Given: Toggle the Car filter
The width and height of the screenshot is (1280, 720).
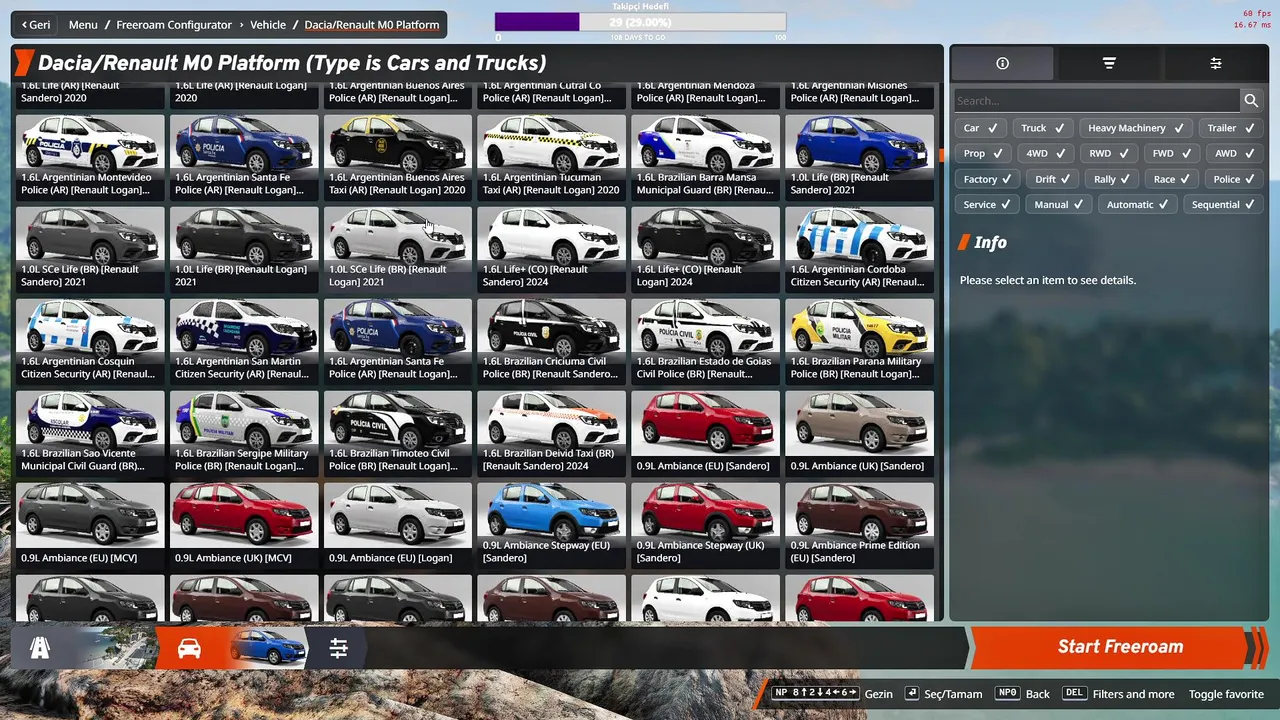Looking at the screenshot, I should tap(980, 128).
